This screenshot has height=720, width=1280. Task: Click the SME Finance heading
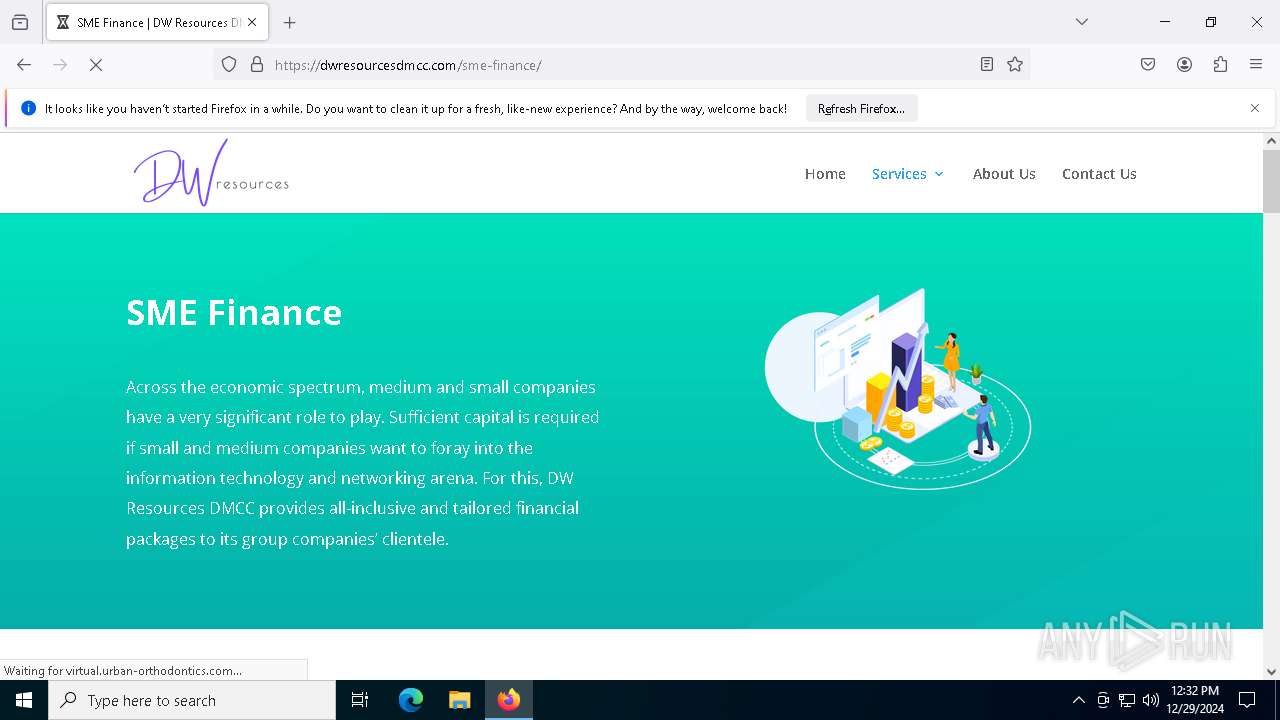(234, 313)
